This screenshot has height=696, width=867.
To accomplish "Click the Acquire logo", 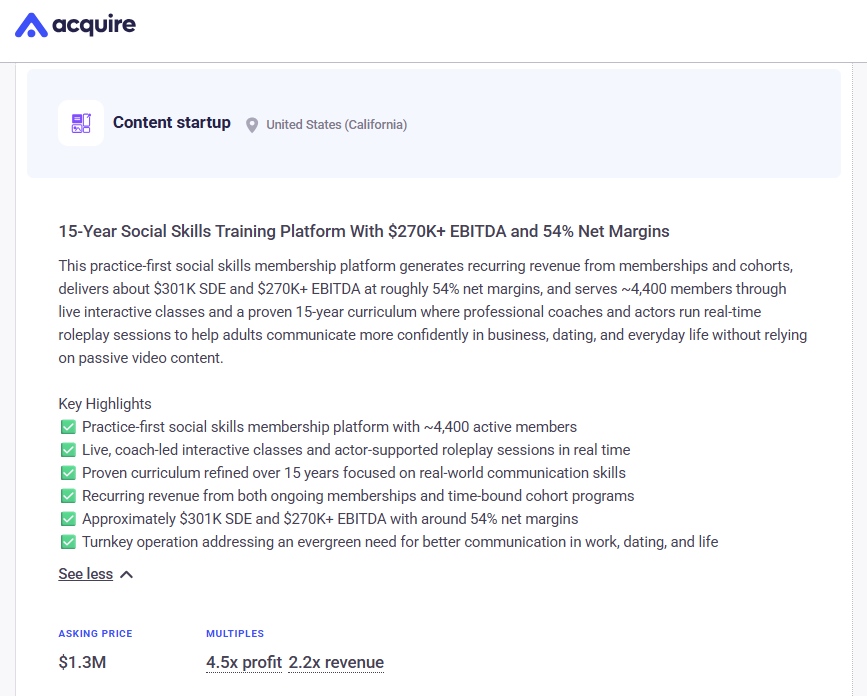I will tap(75, 25).
